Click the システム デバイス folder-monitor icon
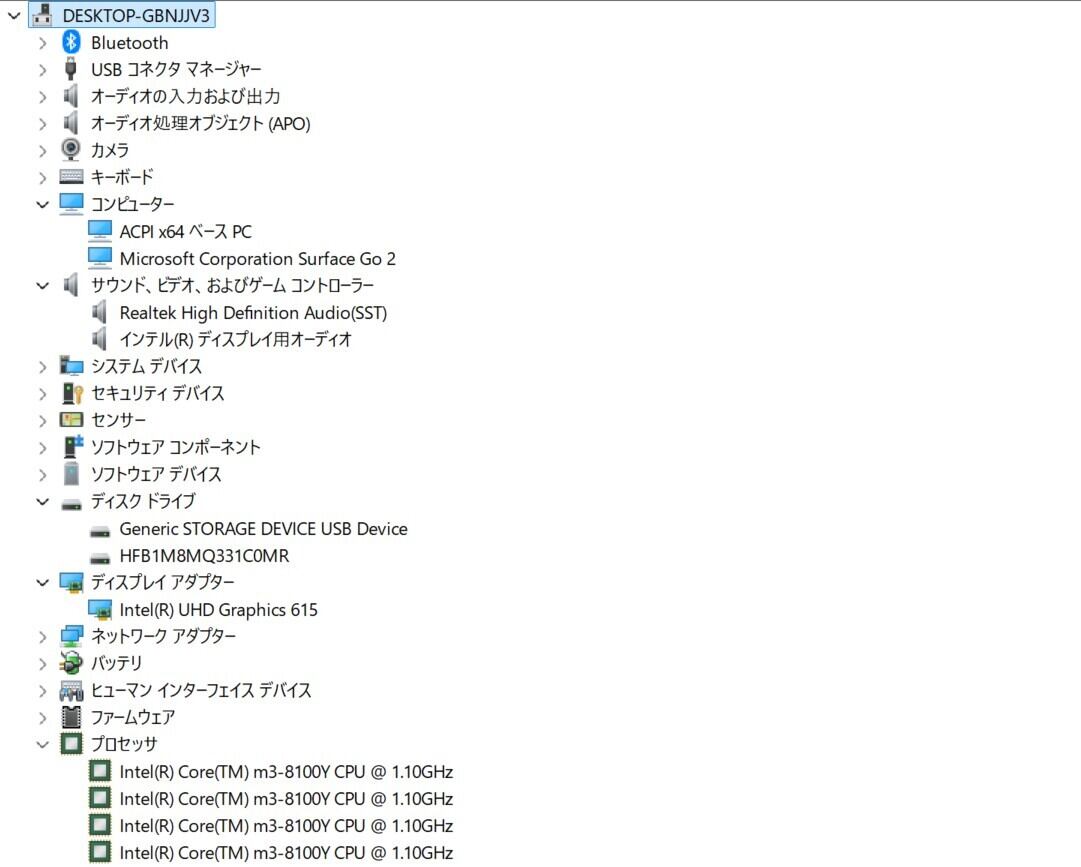1081x867 pixels. pos(71,366)
